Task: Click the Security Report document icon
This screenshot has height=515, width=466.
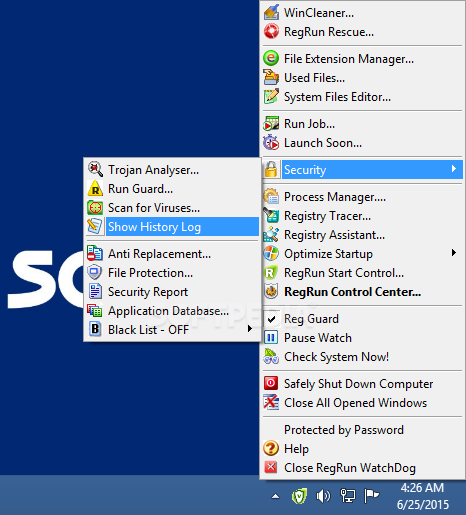Action: click(x=95, y=292)
